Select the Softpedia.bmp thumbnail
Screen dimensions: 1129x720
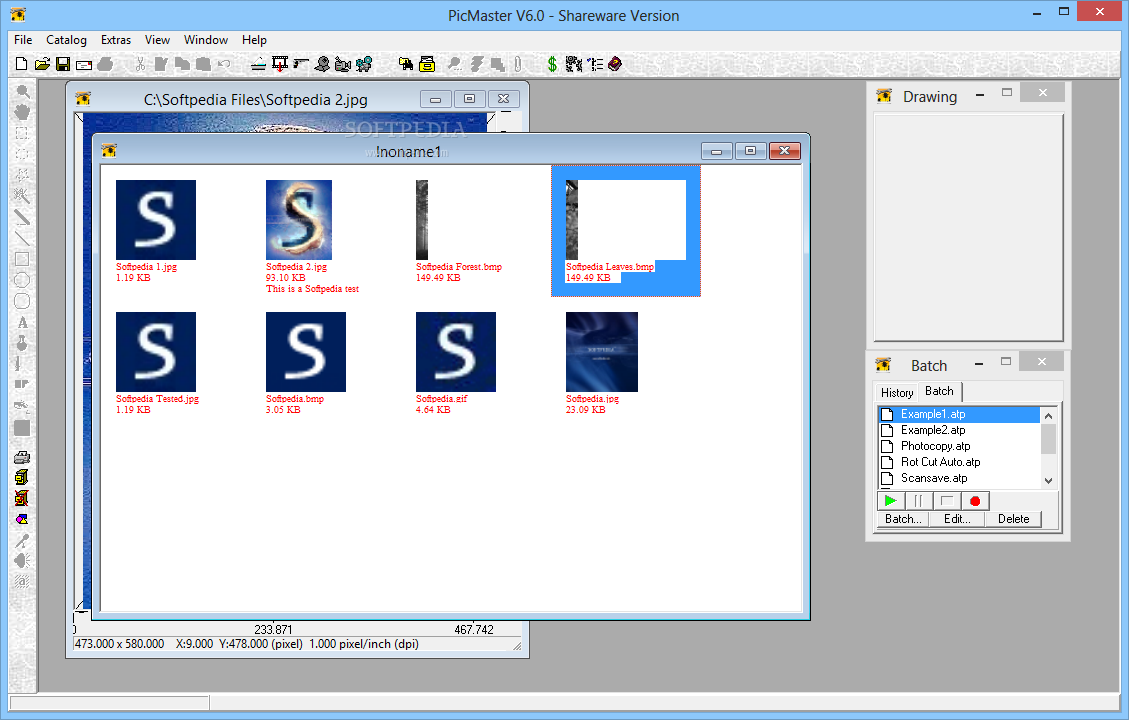tap(306, 351)
